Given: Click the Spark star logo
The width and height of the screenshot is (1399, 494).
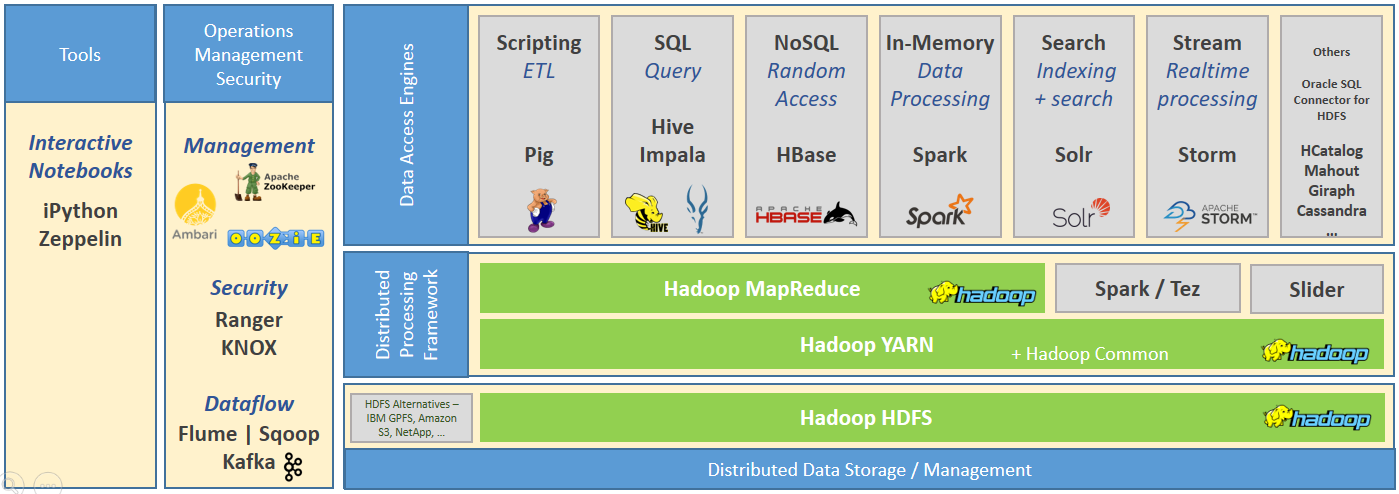Looking at the screenshot, I should coord(939,211).
